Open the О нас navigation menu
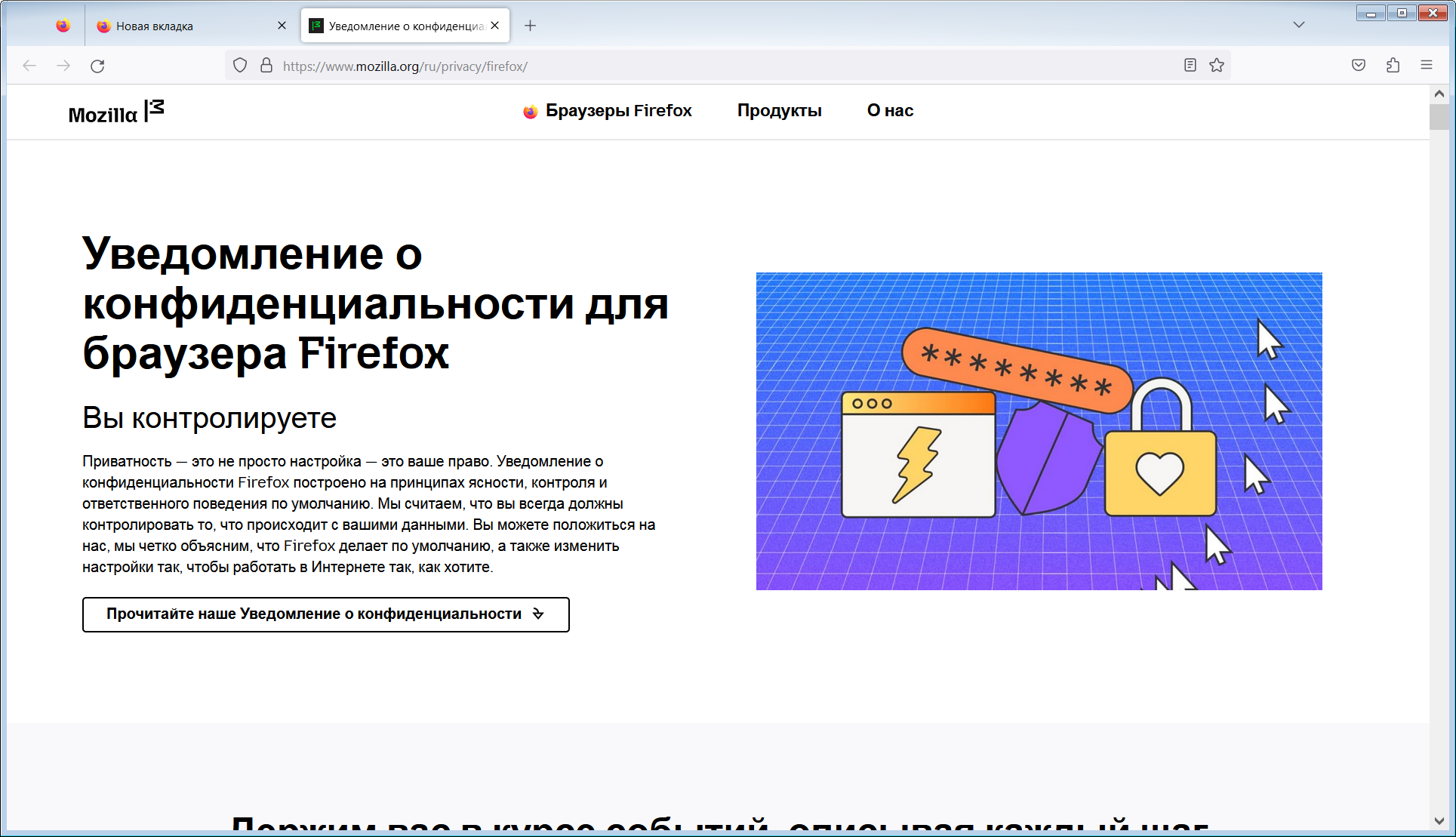The image size is (1456, 837). [x=890, y=111]
